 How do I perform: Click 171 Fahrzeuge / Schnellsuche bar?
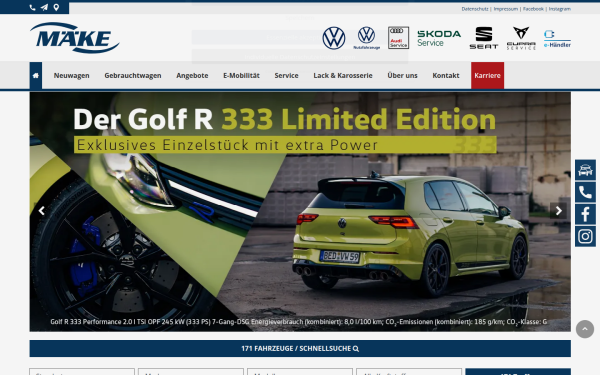(300, 349)
